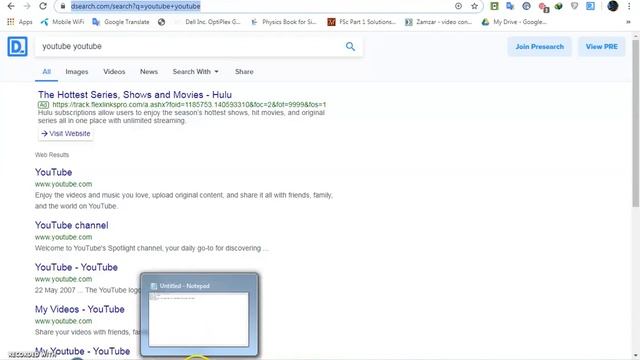The height and width of the screenshot is (360, 640).
Task: Open the Mobile WiFi bookmark
Action: [62, 22]
